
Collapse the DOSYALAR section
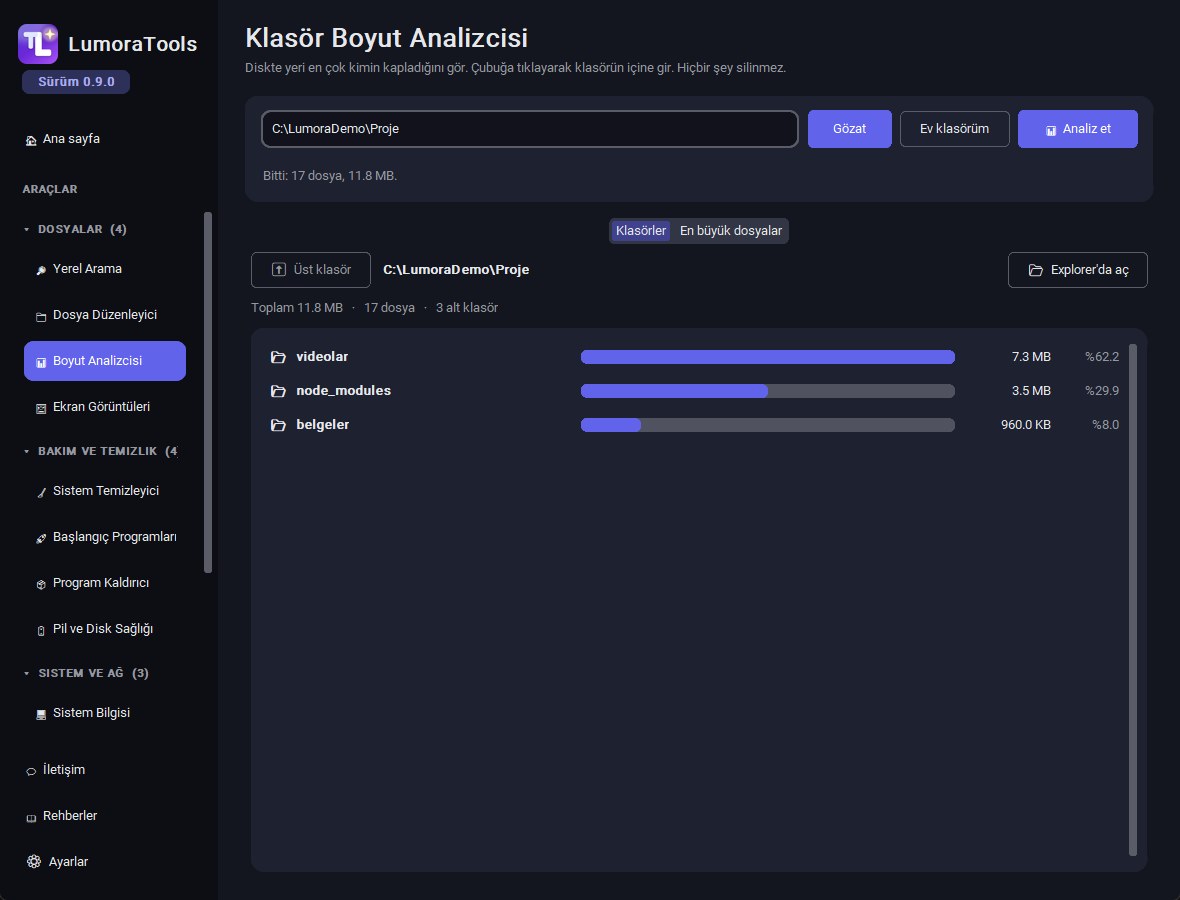[x=27, y=230]
